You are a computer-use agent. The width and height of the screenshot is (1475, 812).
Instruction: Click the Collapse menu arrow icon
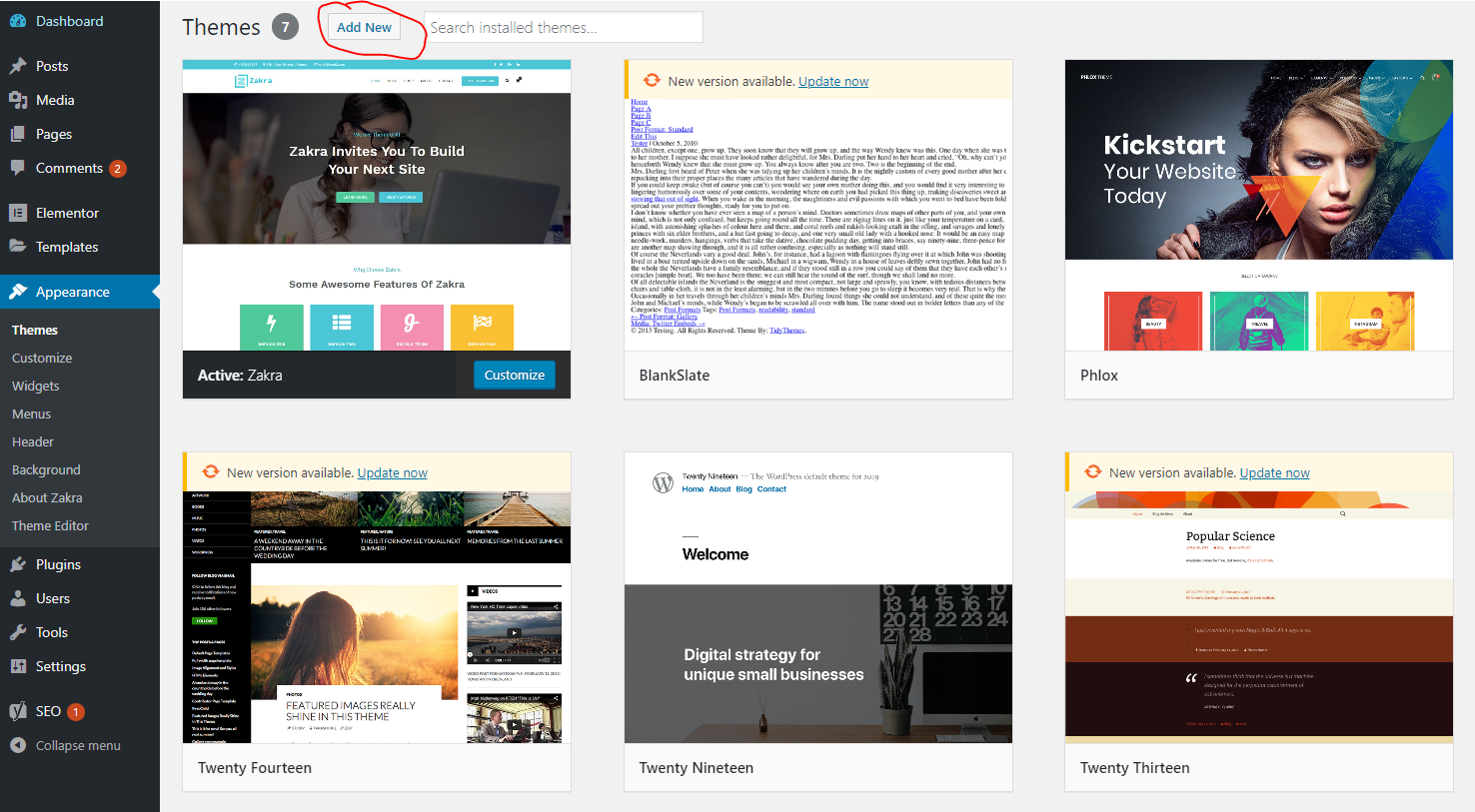click(18, 745)
